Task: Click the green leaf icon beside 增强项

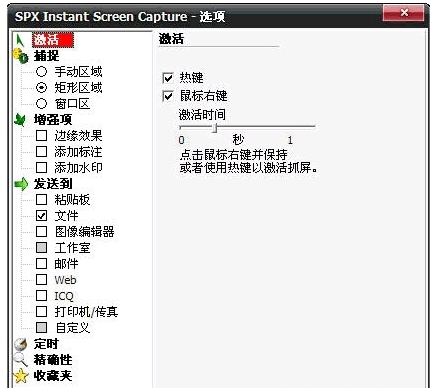Action: point(20,120)
